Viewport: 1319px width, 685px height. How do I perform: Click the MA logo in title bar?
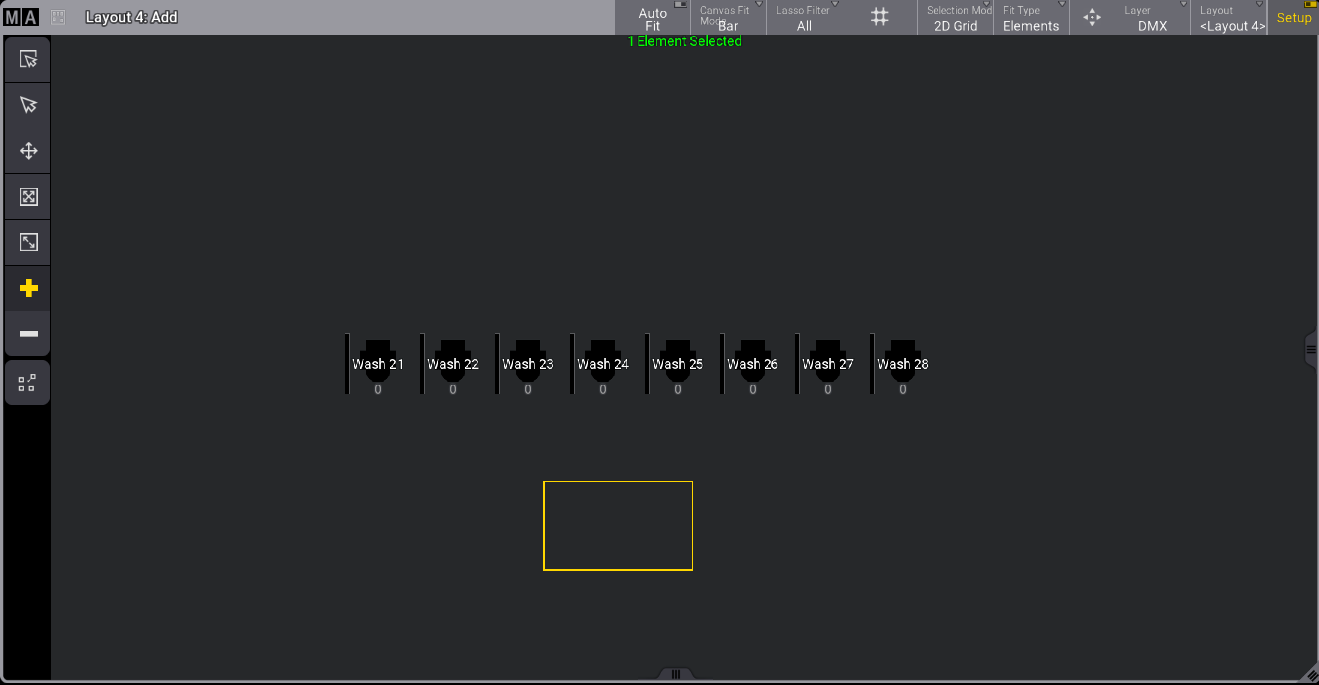(20, 17)
